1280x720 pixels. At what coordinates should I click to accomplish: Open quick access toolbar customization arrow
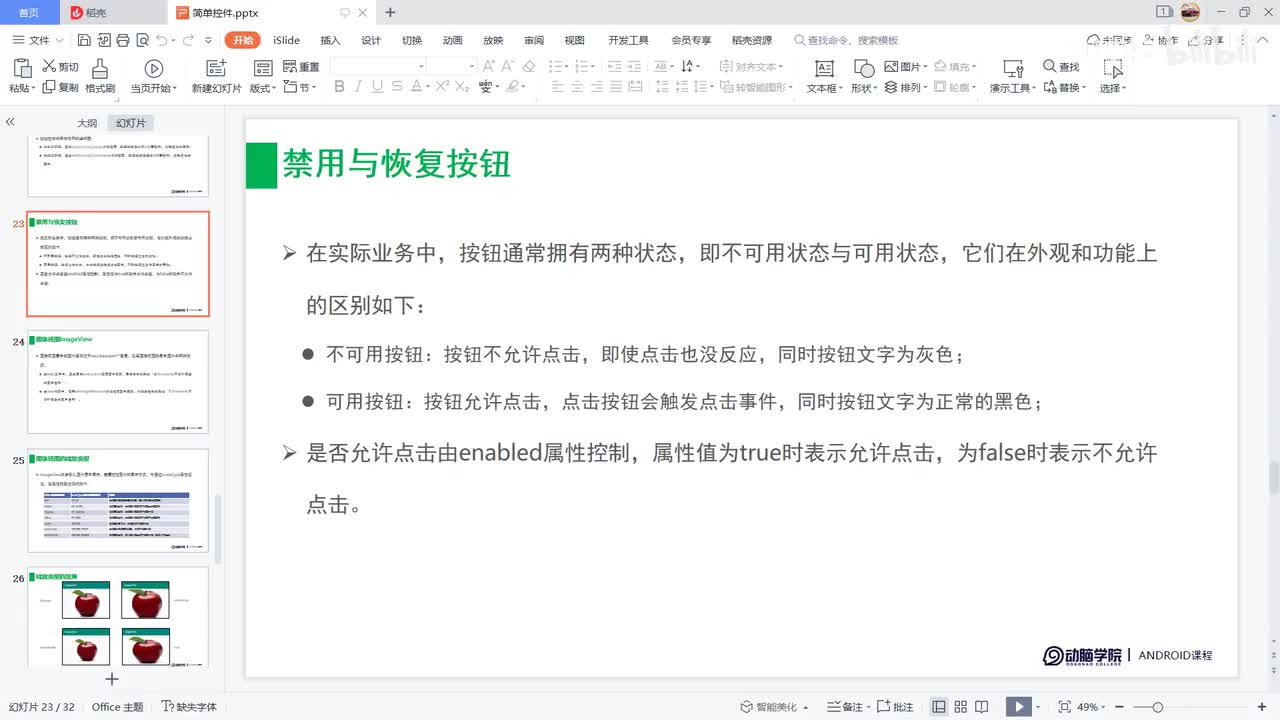click(x=208, y=40)
